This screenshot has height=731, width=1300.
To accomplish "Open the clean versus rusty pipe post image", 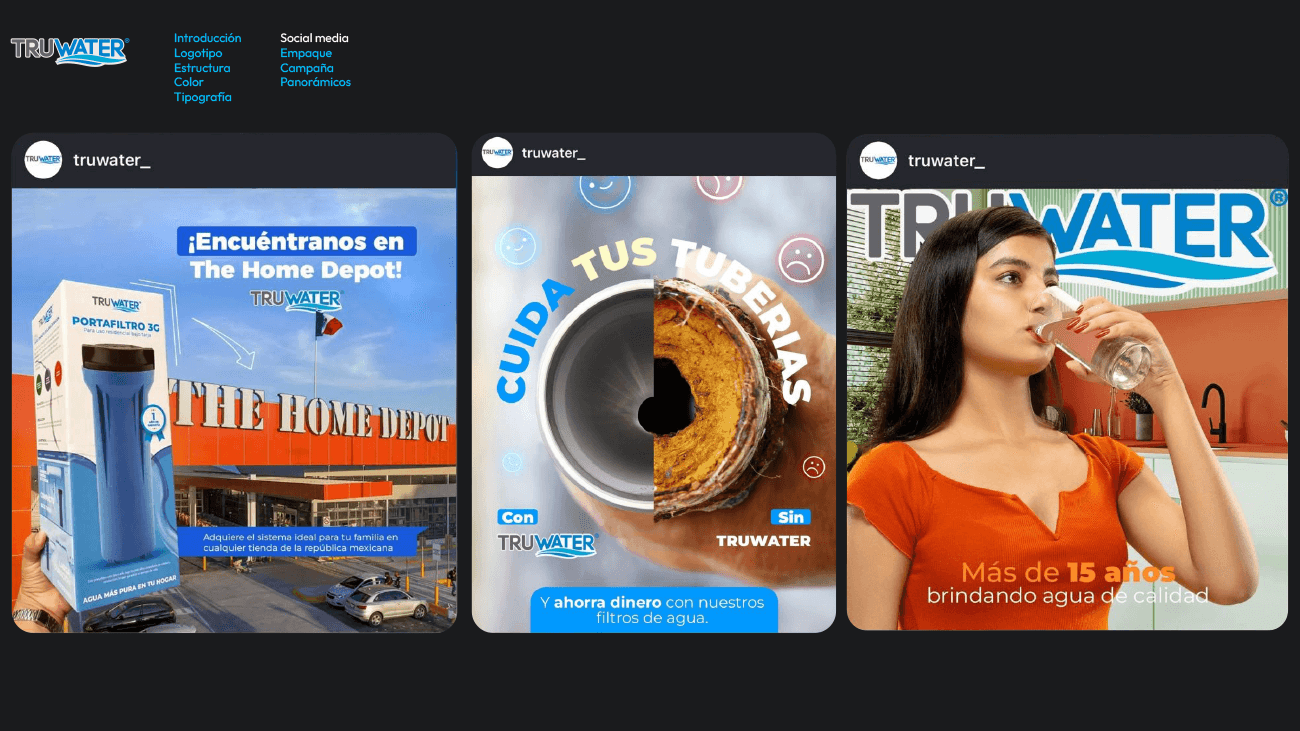I will click(x=654, y=404).
